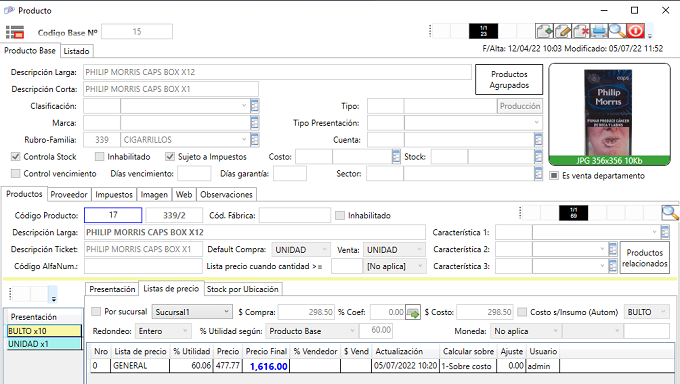Expand the CIGARRILLOS Rubro-Familia dropdown
680x384 pixels.
pos(244,140)
